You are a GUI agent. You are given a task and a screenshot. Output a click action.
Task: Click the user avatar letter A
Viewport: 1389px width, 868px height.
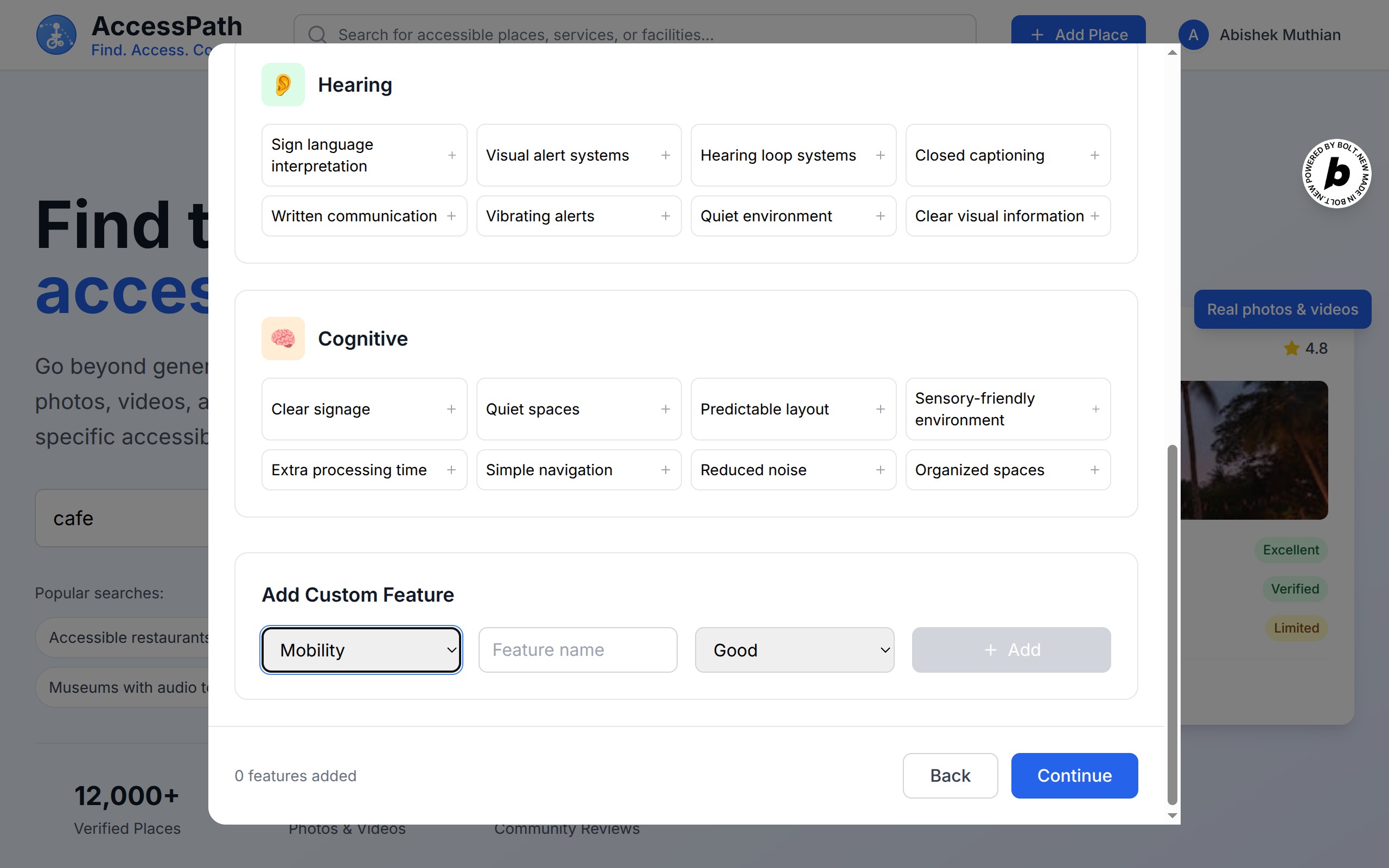(x=1193, y=35)
